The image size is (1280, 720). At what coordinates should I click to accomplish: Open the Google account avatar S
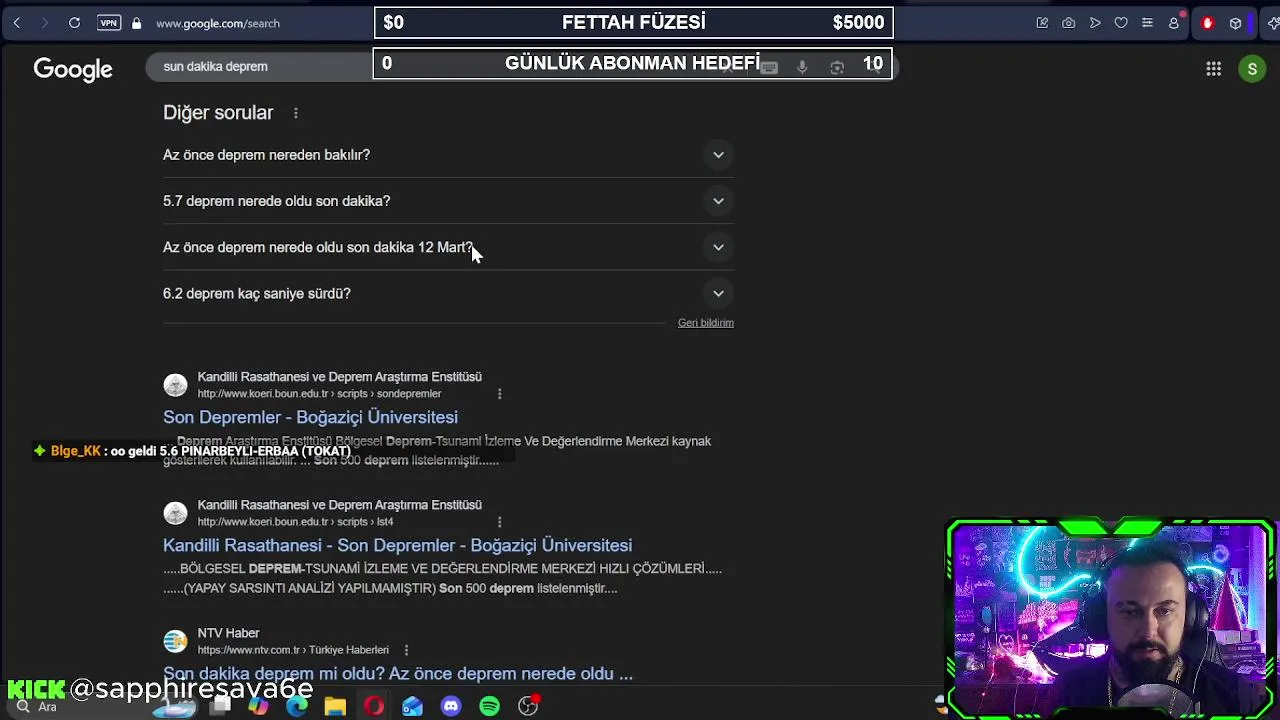[x=1252, y=69]
